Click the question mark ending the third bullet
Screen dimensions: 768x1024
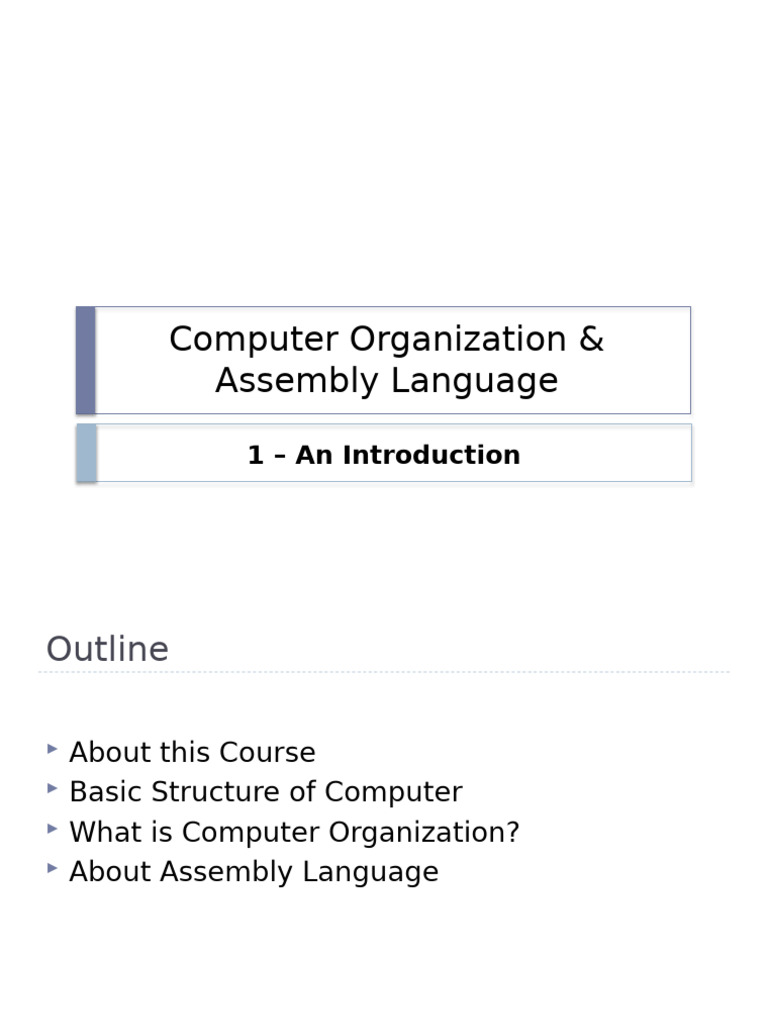pyautogui.click(x=513, y=832)
